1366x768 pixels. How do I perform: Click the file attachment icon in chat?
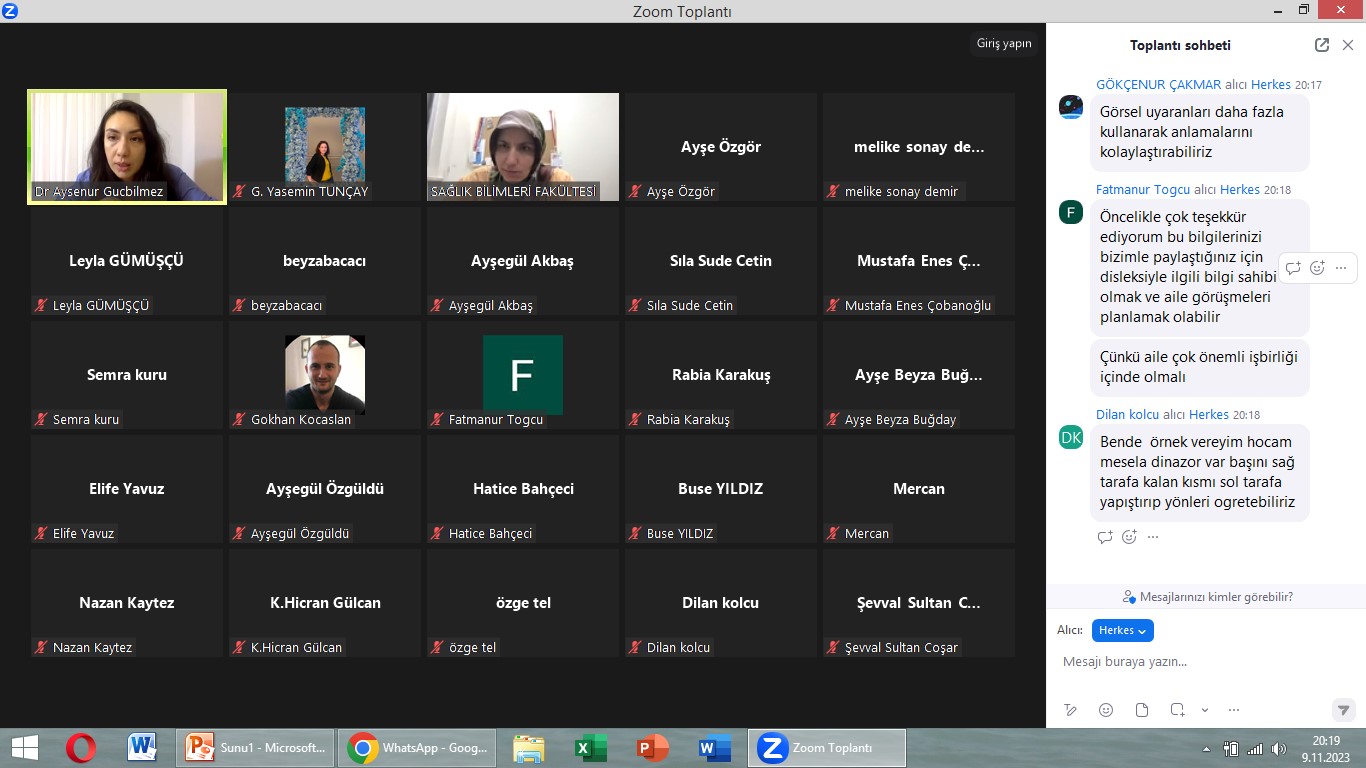coord(1142,710)
